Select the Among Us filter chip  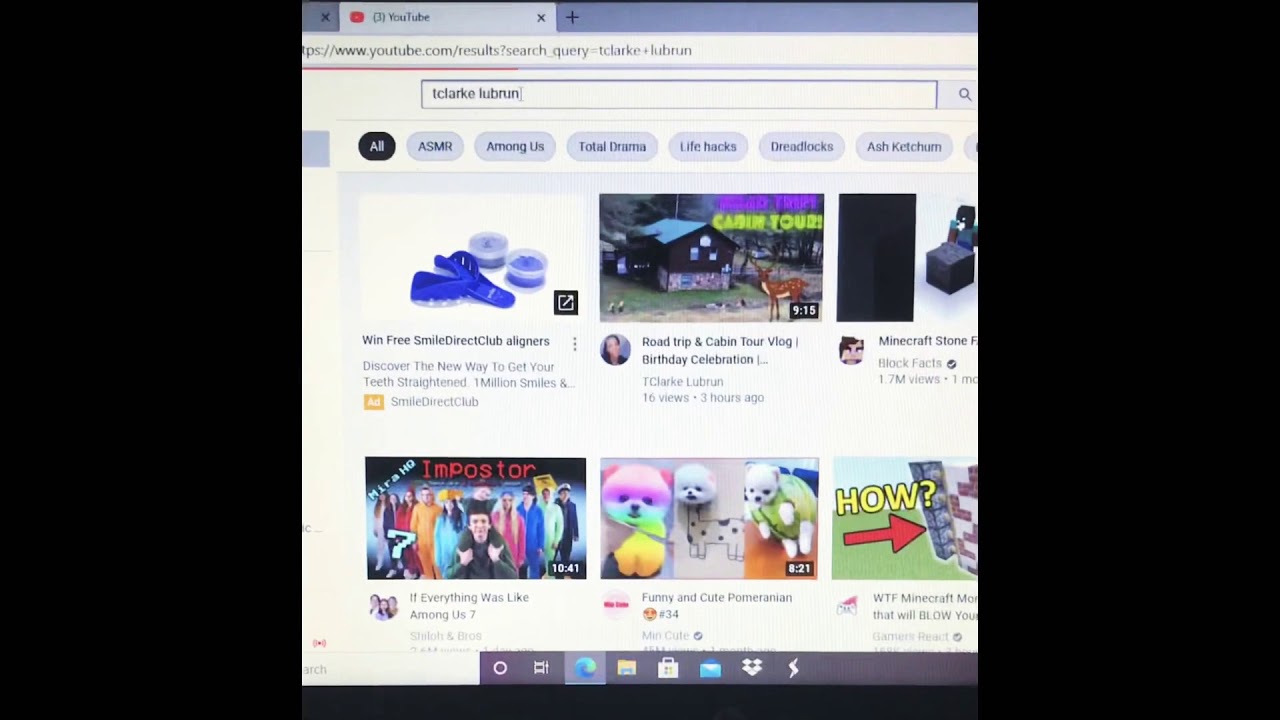tap(515, 146)
